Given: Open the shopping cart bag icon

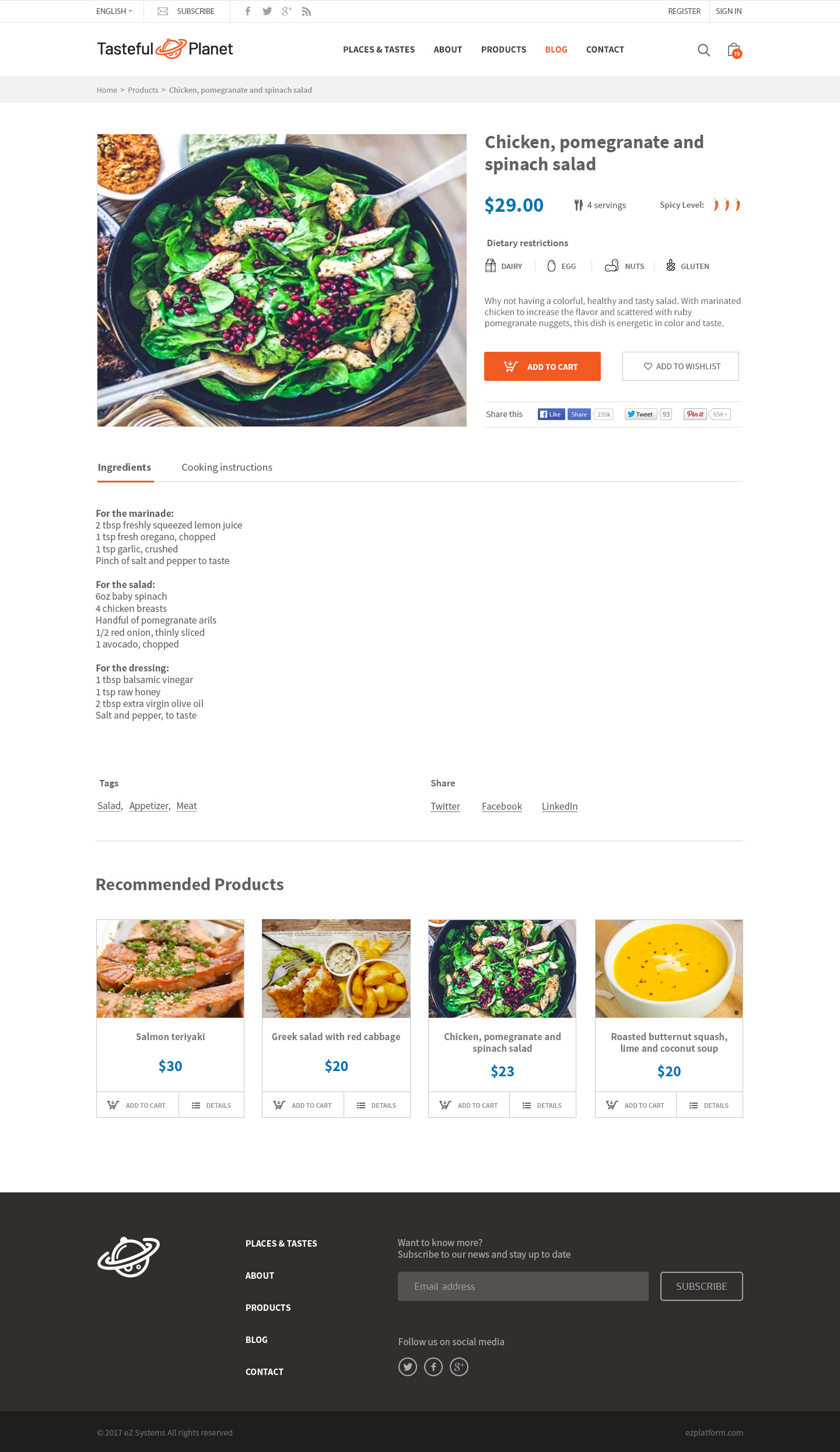Looking at the screenshot, I should (x=734, y=50).
